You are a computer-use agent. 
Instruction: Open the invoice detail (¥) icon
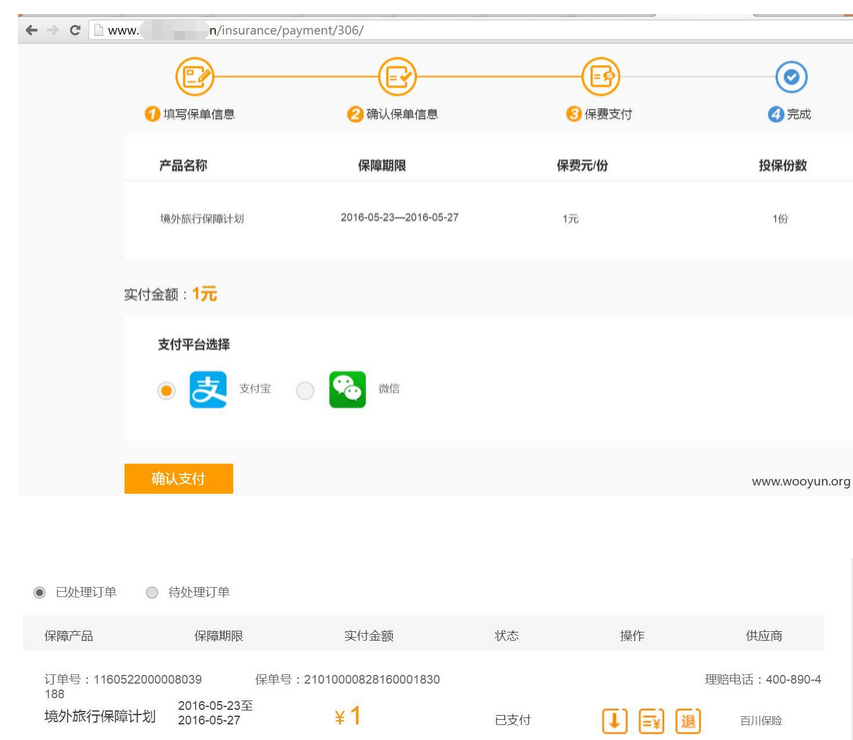click(651, 720)
